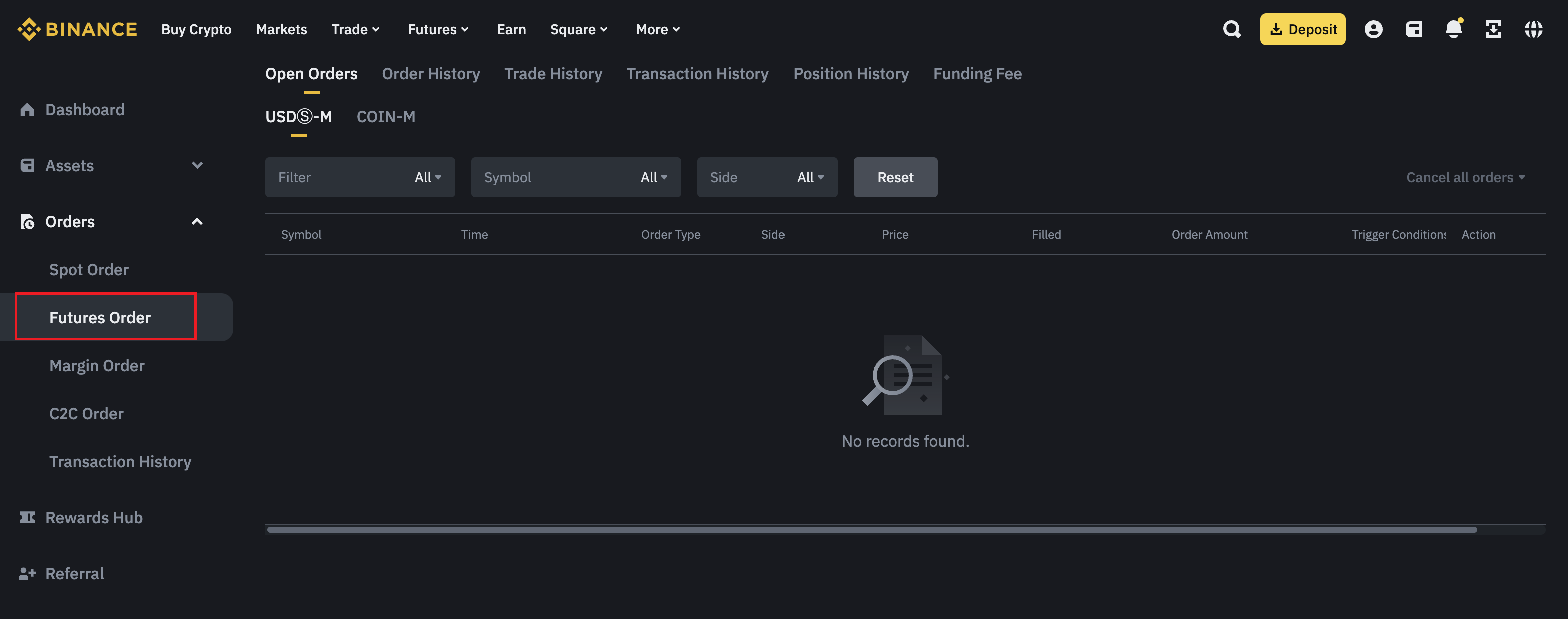The height and width of the screenshot is (619, 1568).
Task: Click the Filled column header
Action: [1046, 234]
